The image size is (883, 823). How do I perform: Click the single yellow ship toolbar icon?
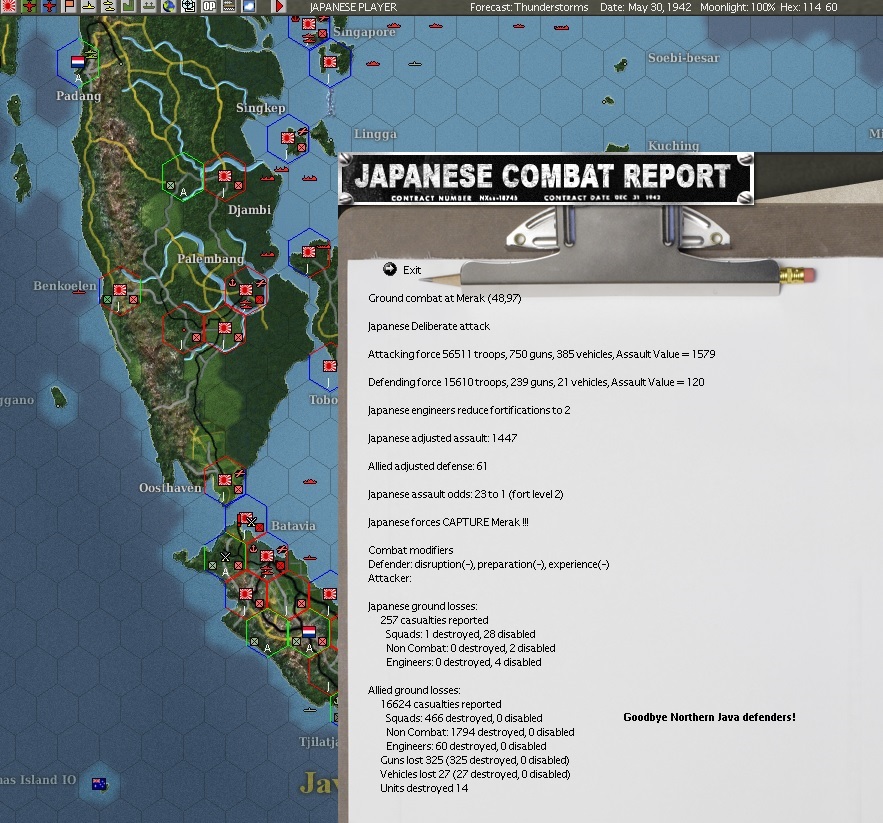89,6
